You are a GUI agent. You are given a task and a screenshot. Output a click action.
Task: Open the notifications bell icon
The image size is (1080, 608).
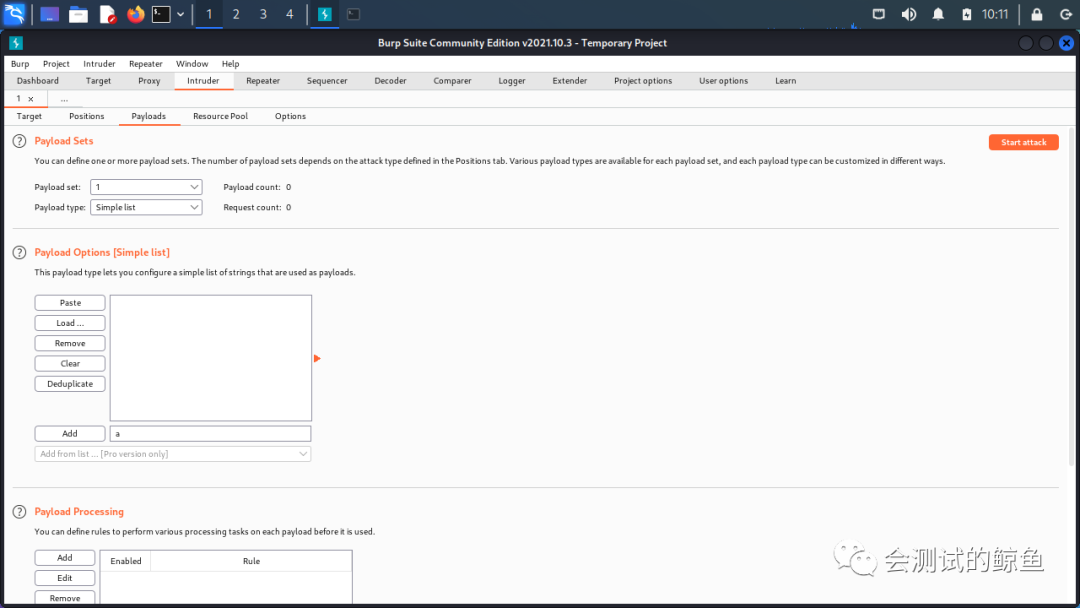tap(938, 14)
